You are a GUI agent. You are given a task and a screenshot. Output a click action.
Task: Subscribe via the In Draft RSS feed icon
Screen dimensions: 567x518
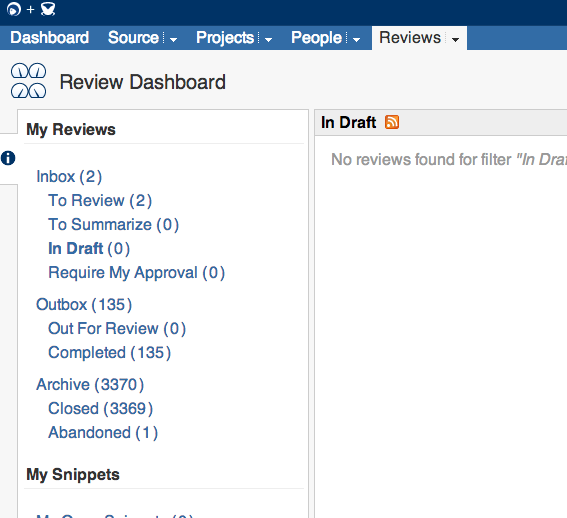tap(392, 122)
